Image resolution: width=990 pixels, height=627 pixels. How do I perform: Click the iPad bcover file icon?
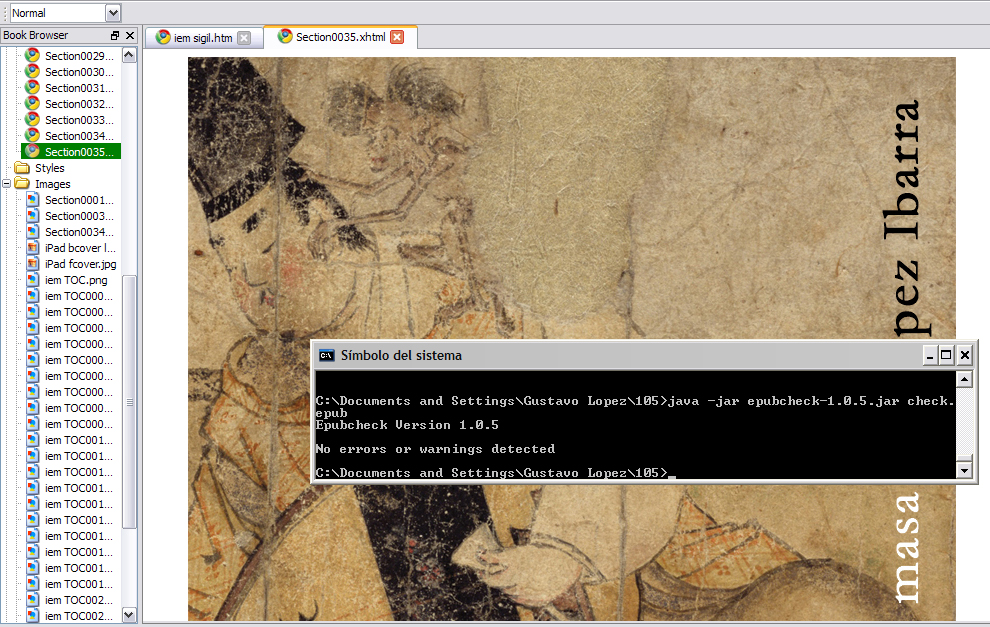33,248
